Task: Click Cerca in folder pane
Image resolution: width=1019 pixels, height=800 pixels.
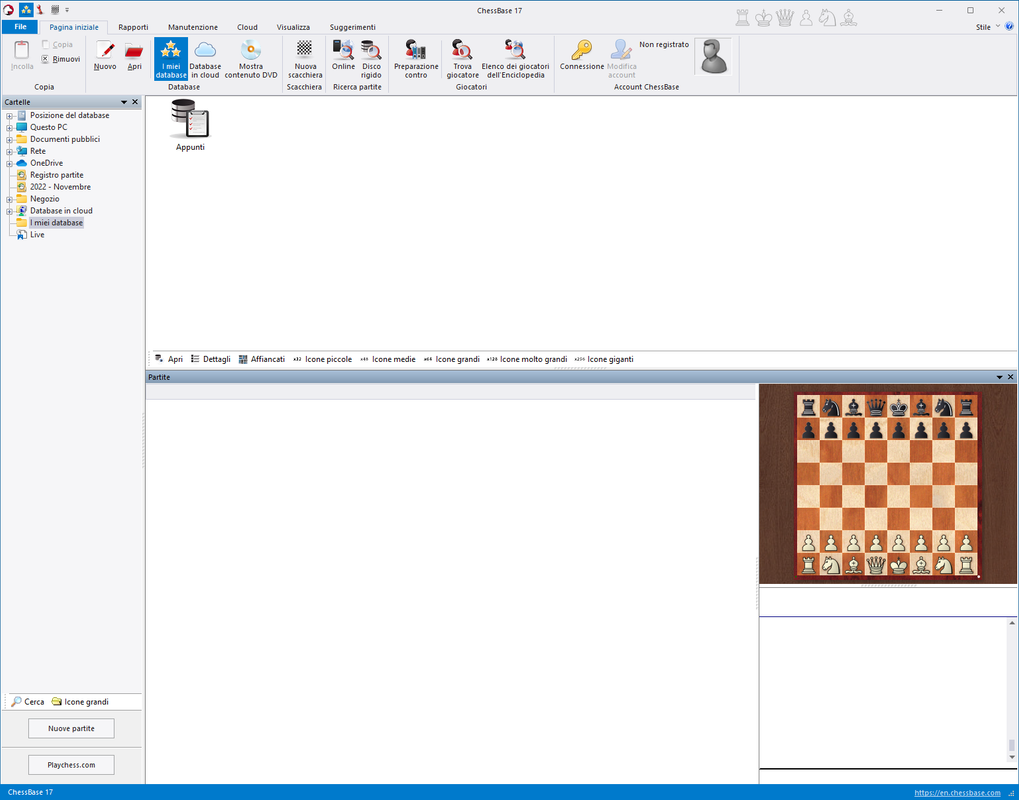Action: 28,702
